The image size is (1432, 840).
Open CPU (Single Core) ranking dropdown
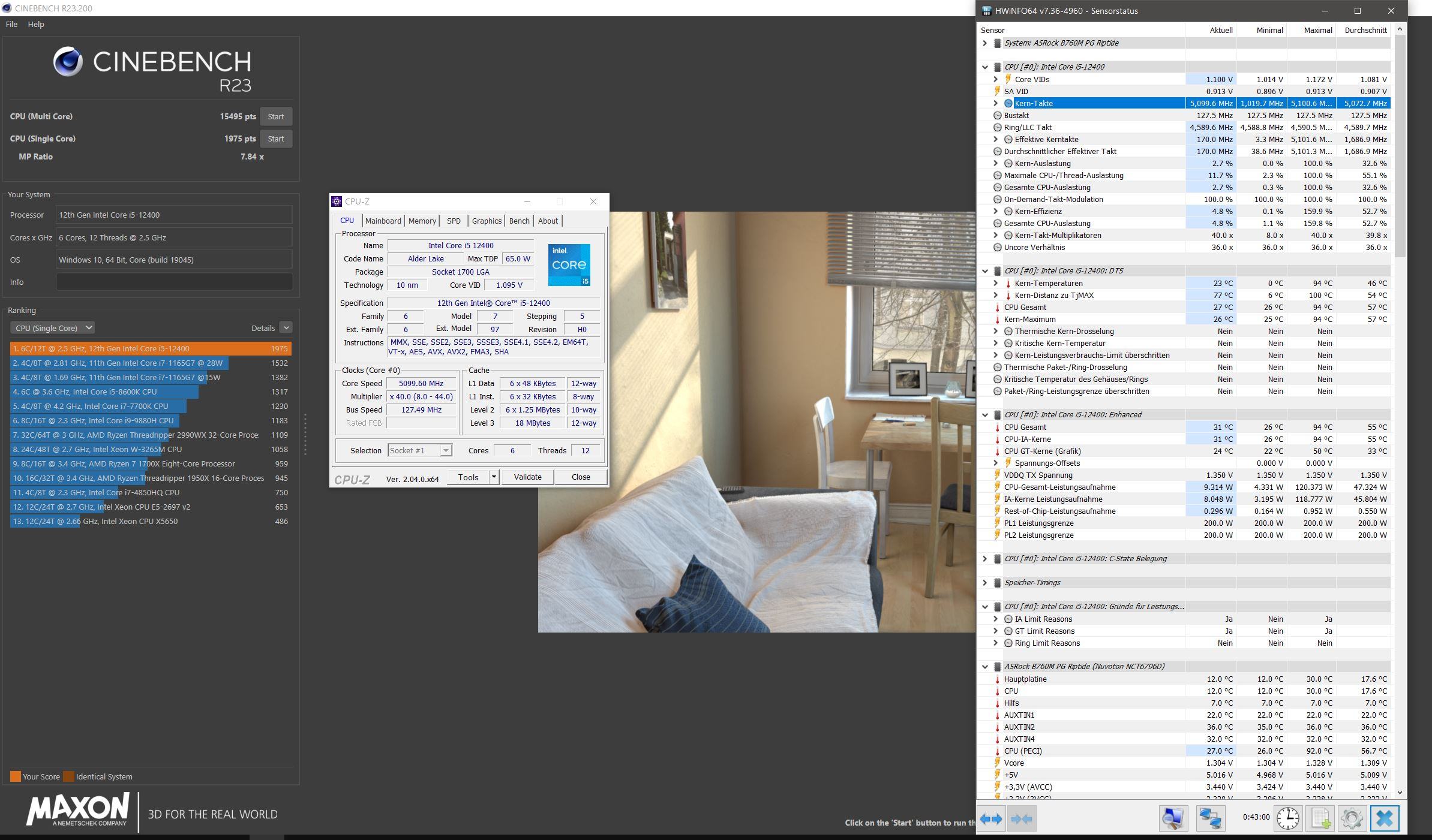pos(53,328)
